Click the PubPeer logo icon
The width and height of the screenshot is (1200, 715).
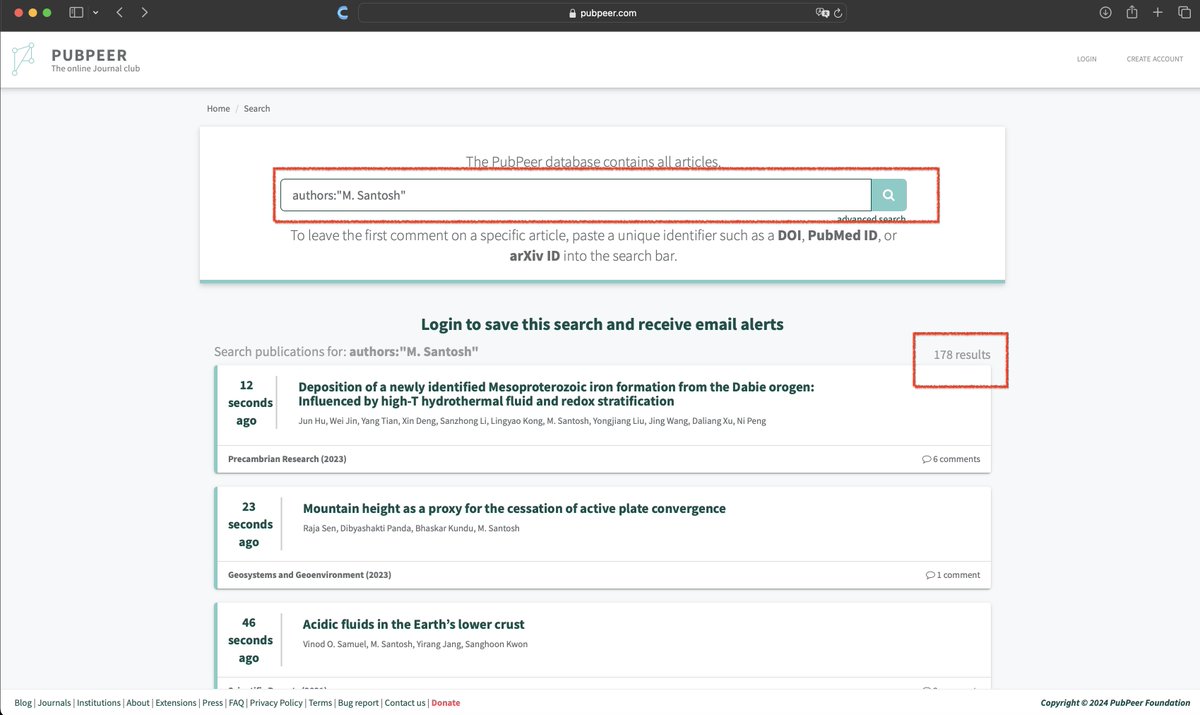pos(22,59)
